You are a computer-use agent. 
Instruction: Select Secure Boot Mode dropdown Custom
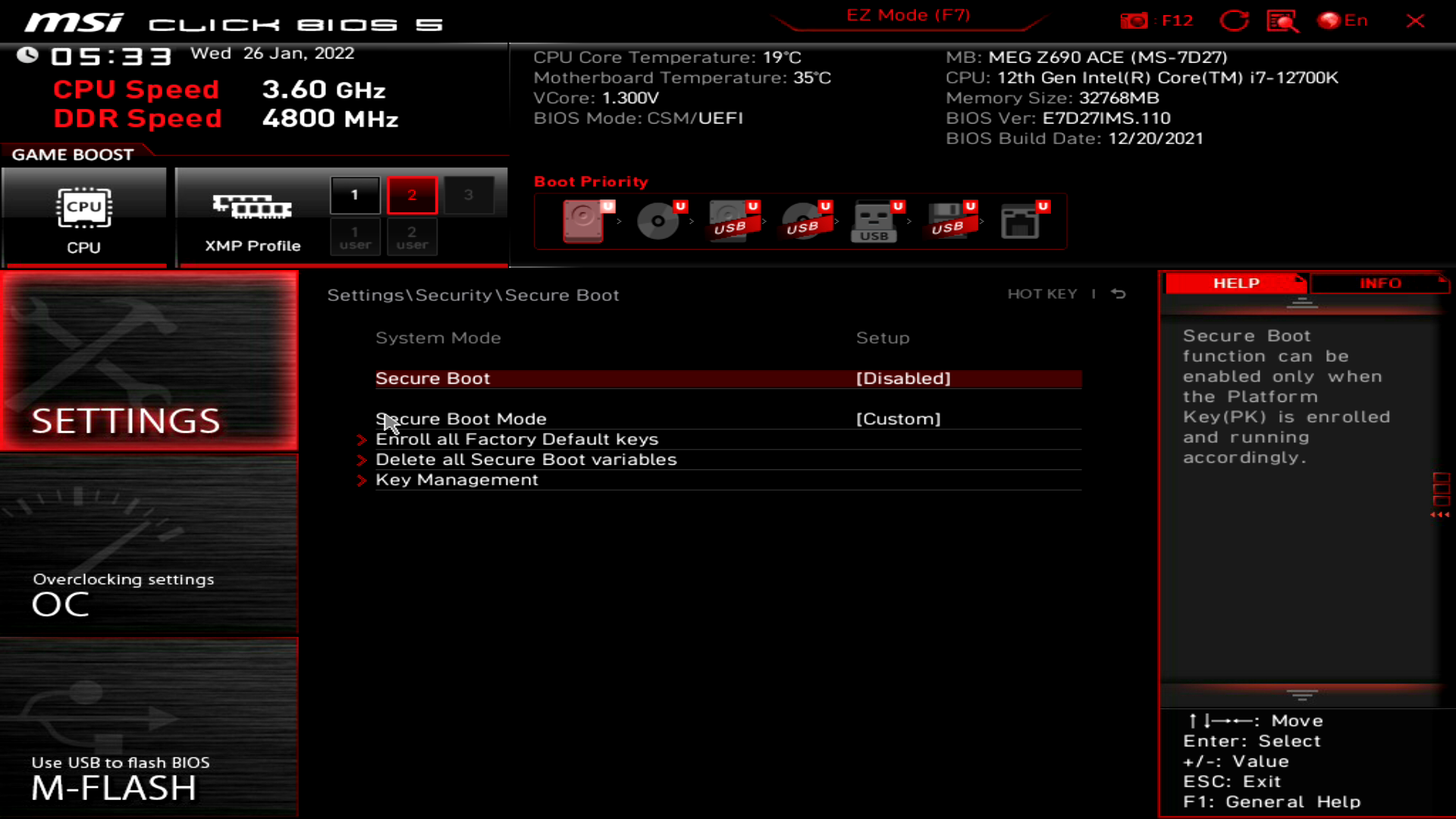pos(898,418)
